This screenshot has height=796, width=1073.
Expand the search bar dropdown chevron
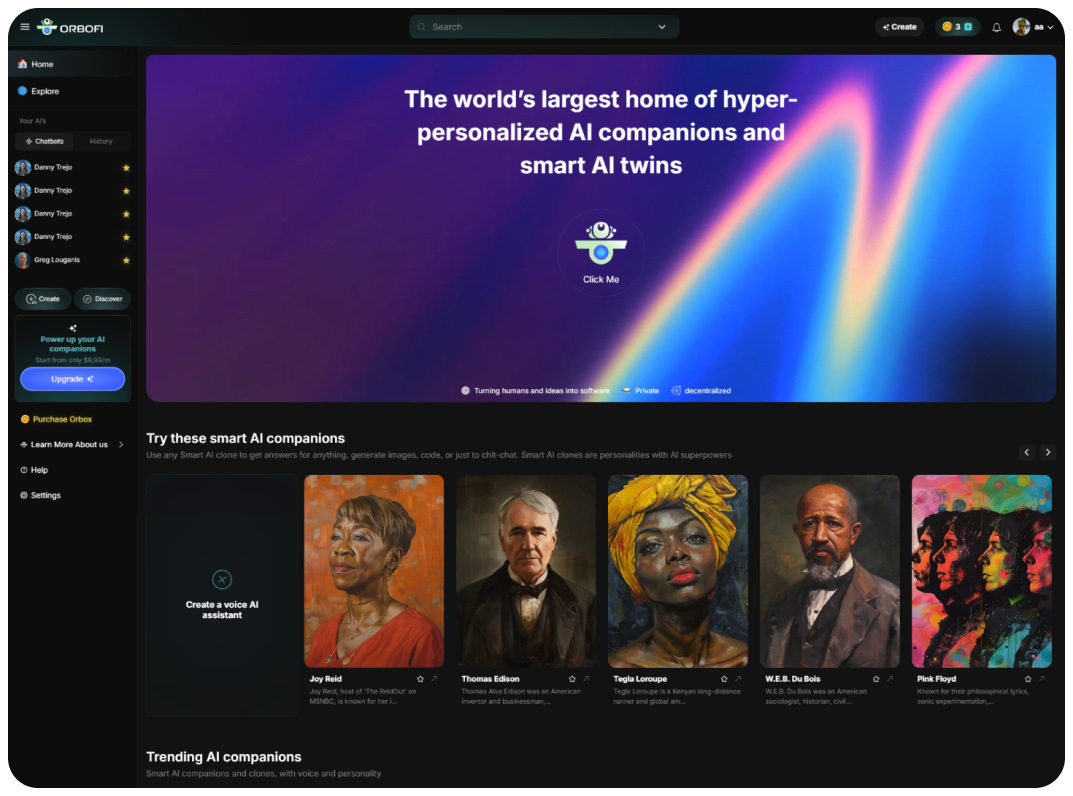point(662,27)
